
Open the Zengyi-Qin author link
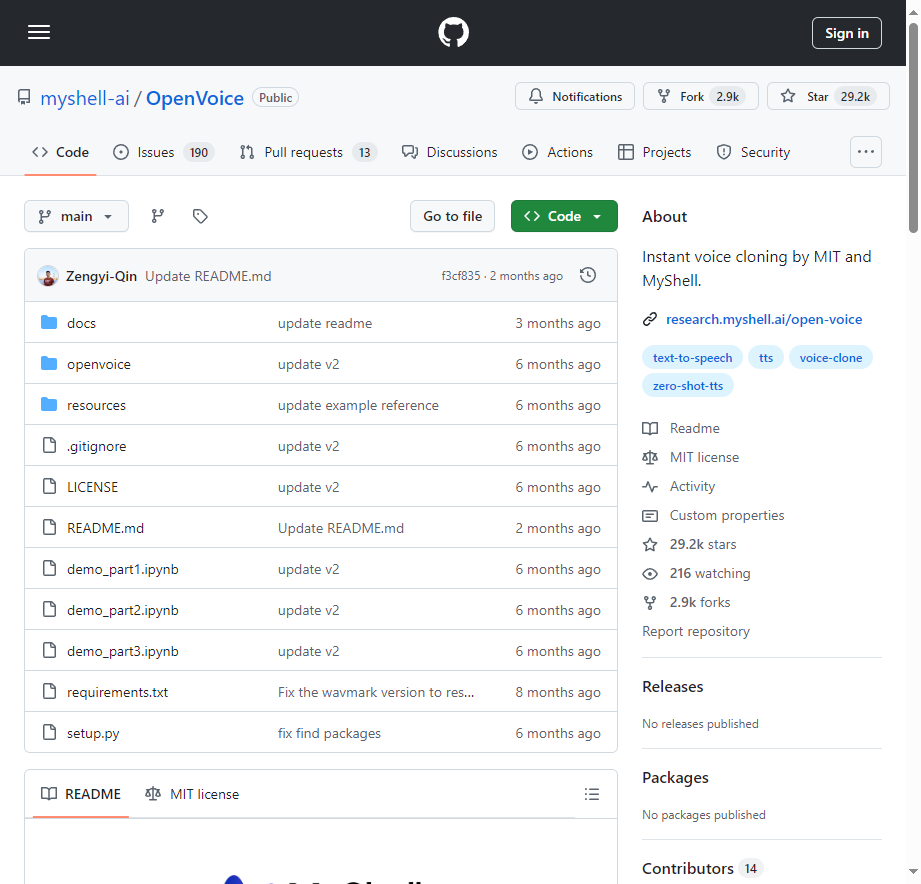101,276
